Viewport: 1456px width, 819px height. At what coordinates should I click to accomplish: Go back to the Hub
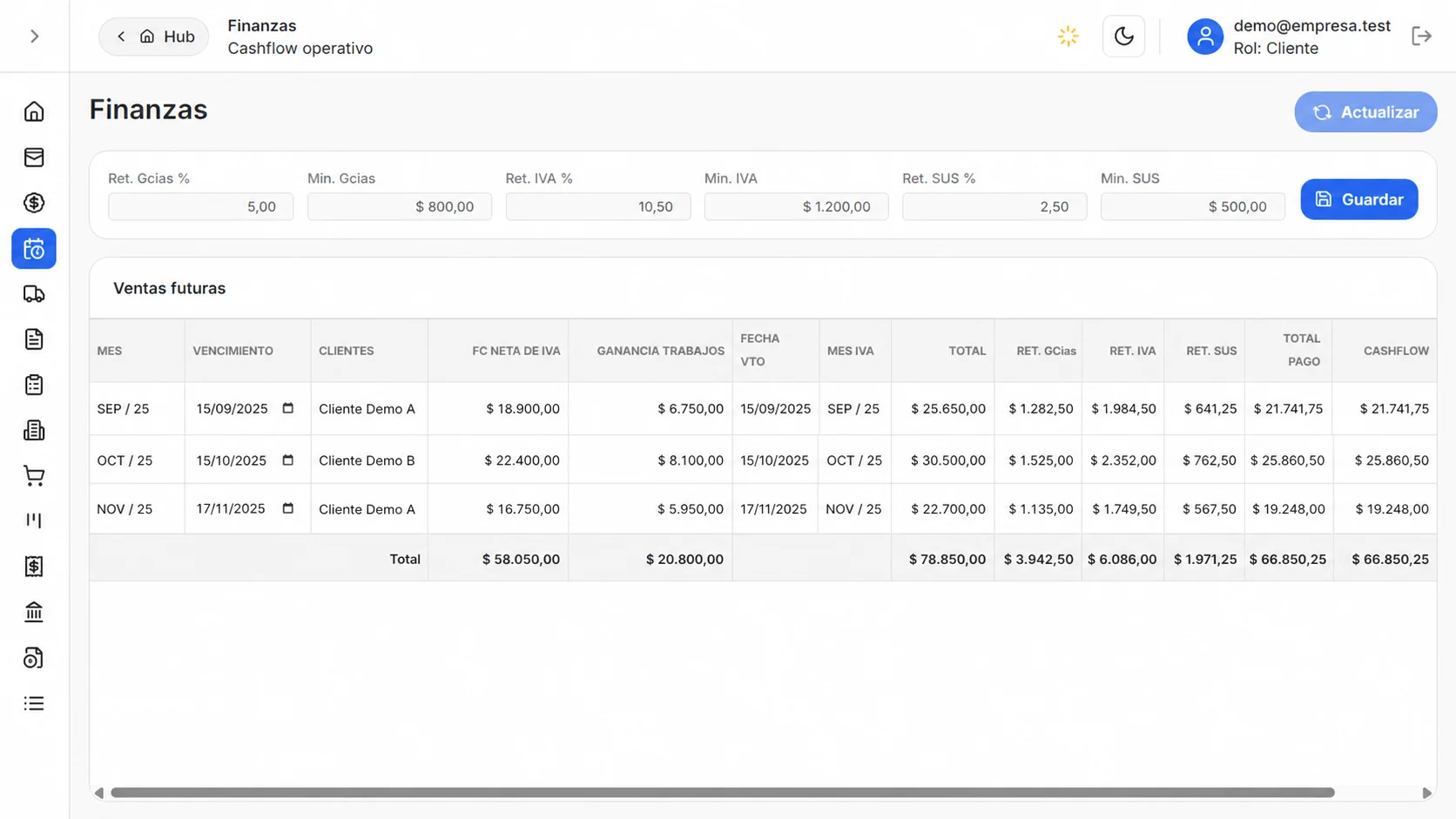(154, 37)
